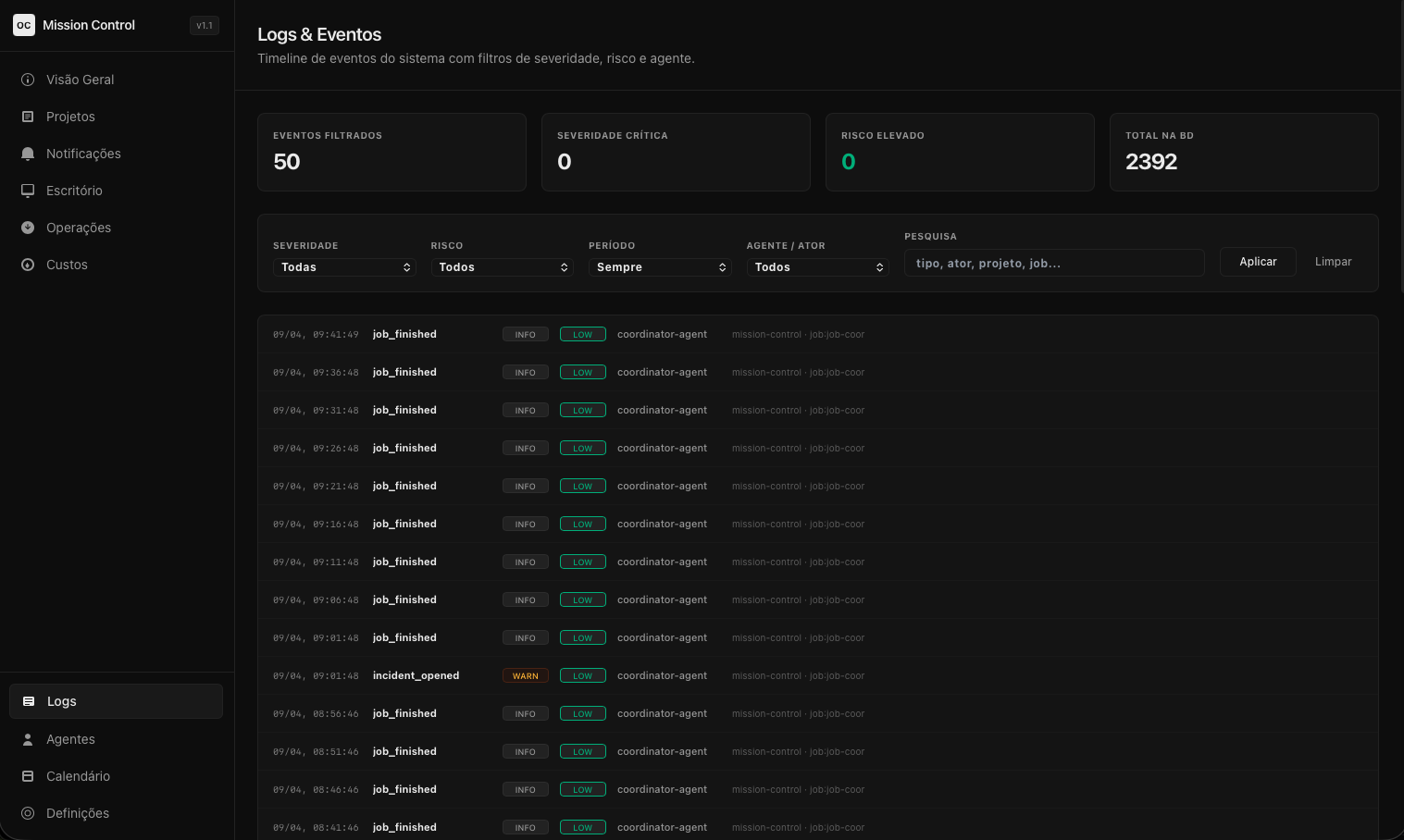Click the Logs sidebar icon

[29, 701]
